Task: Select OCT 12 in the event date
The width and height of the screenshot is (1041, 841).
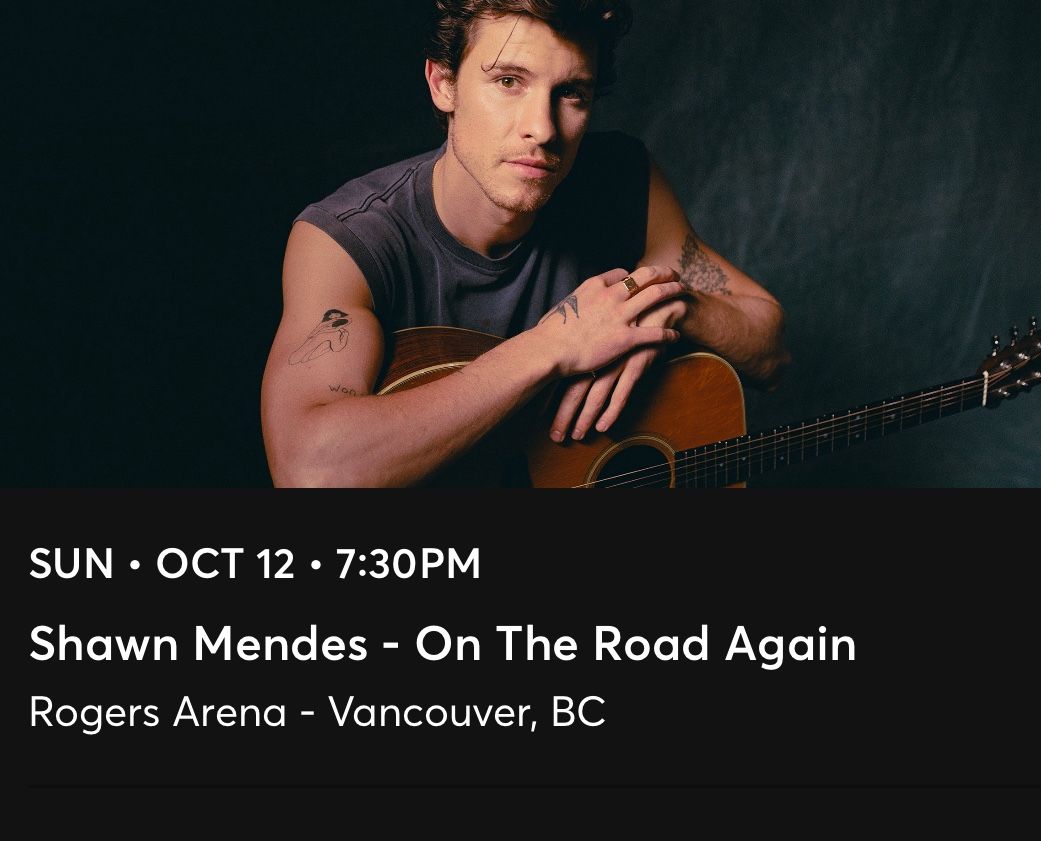Action: pos(225,564)
